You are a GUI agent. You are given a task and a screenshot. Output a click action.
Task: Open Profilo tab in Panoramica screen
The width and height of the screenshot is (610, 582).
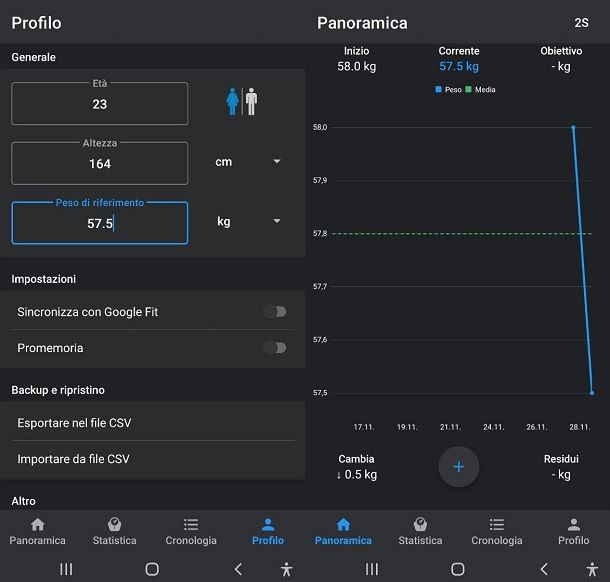coord(573,531)
